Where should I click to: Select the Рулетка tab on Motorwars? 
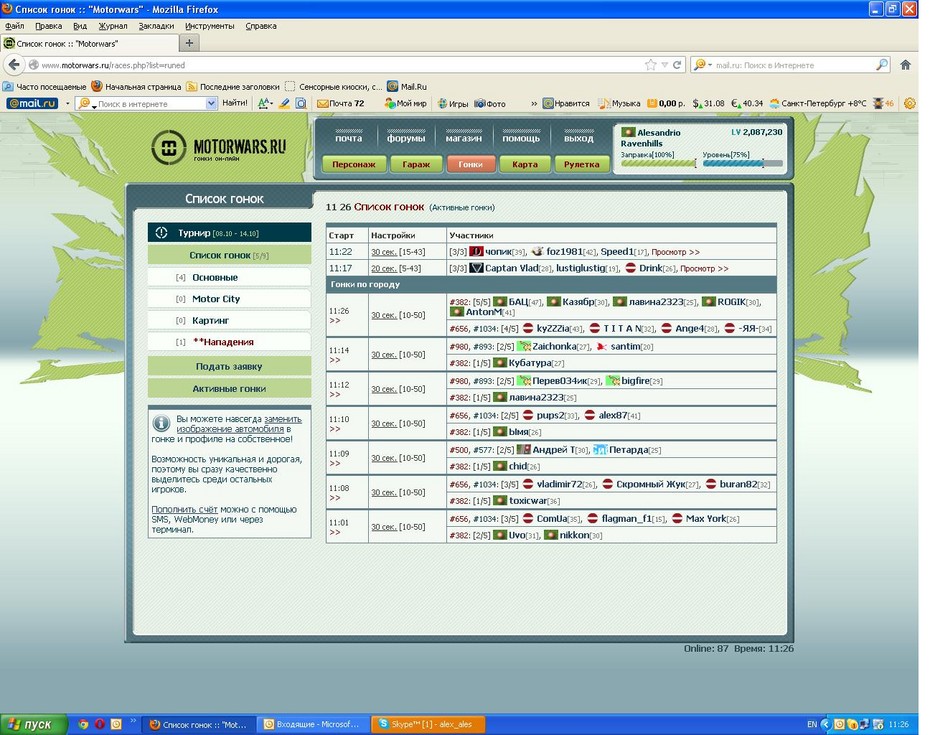point(581,164)
